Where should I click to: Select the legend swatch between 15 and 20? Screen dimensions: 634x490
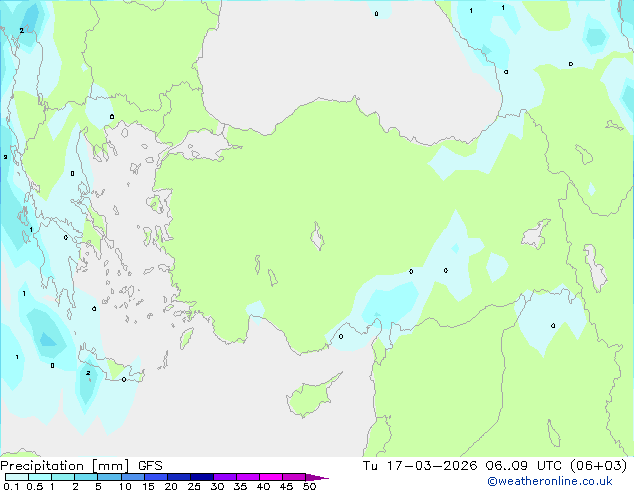pos(156,477)
